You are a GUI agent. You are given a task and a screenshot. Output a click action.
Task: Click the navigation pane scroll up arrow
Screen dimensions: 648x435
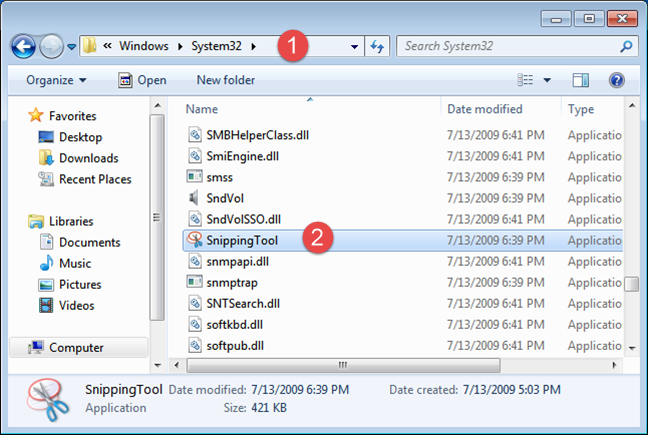pyautogui.click(x=157, y=106)
